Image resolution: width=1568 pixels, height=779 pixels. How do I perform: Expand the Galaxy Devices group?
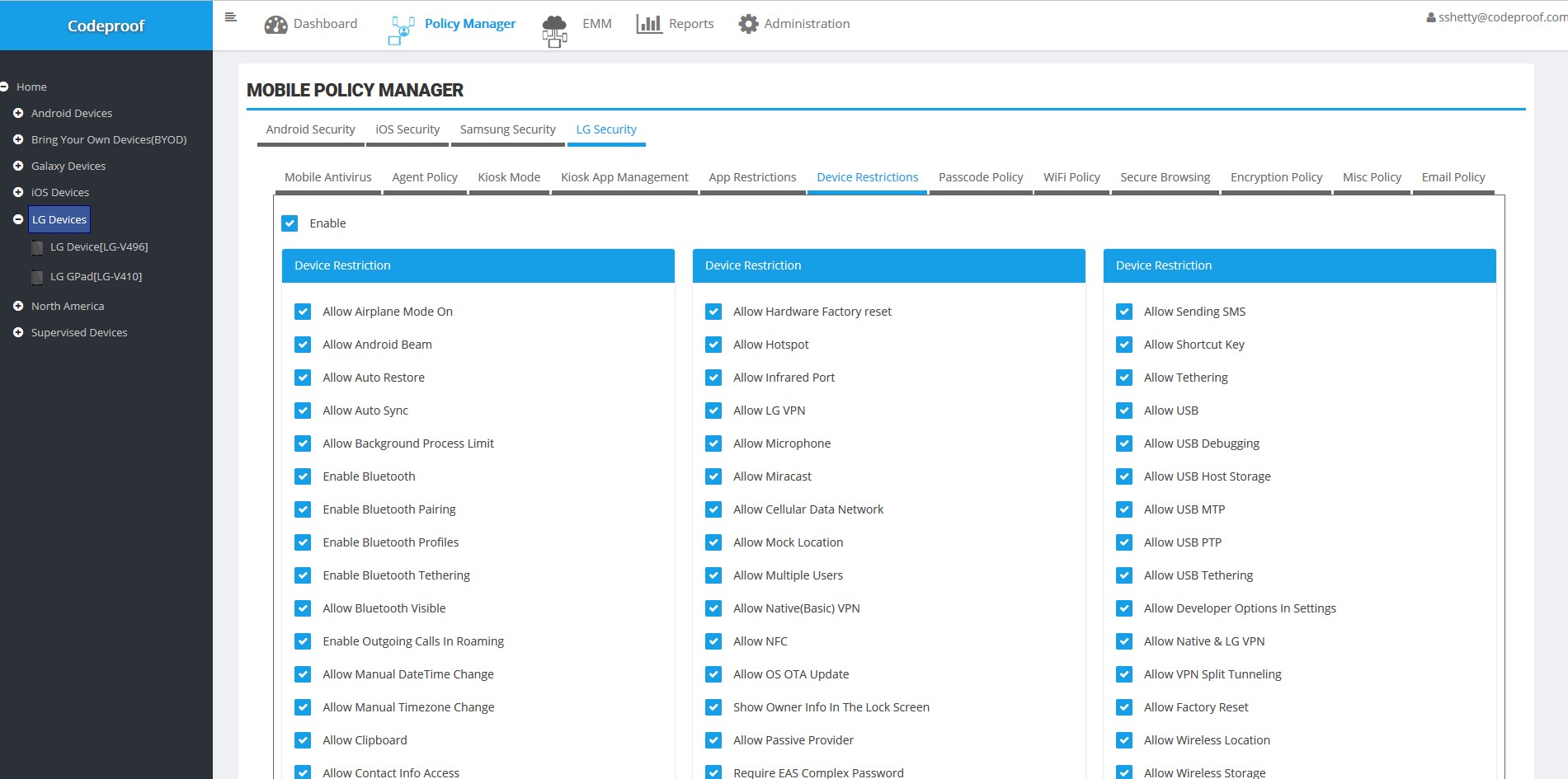point(18,166)
